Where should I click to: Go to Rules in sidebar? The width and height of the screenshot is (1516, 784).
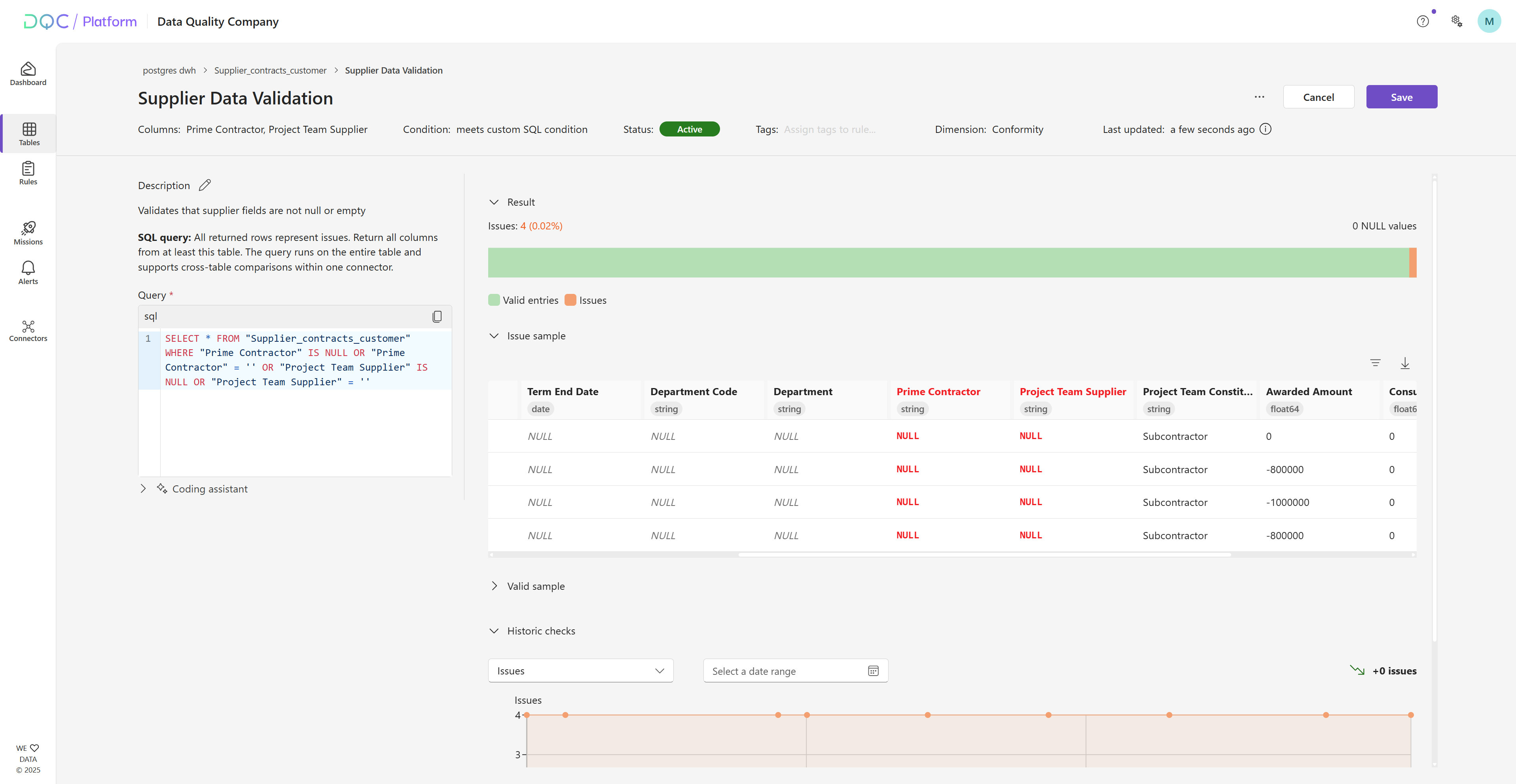coord(28,173)
